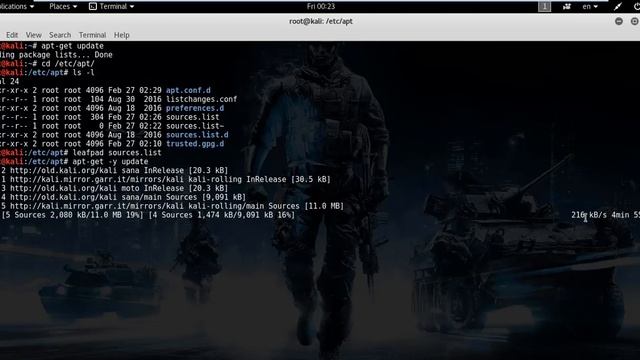Screen dimensions: 640x360
Task: Expand the Terminal app menu arrow in top bar
Action: 132,7
